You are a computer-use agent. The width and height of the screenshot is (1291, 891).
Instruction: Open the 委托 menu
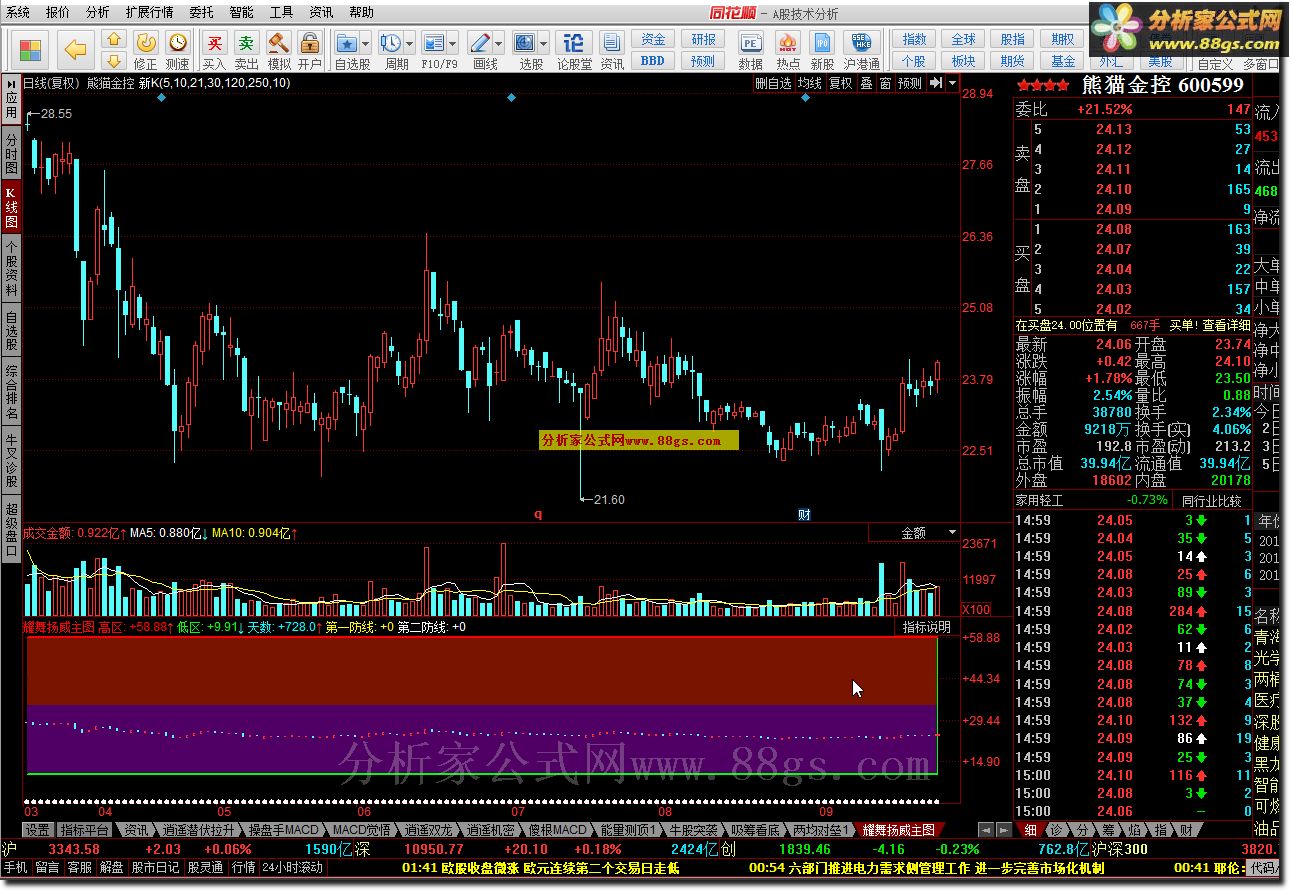click(x=201, y=13)
